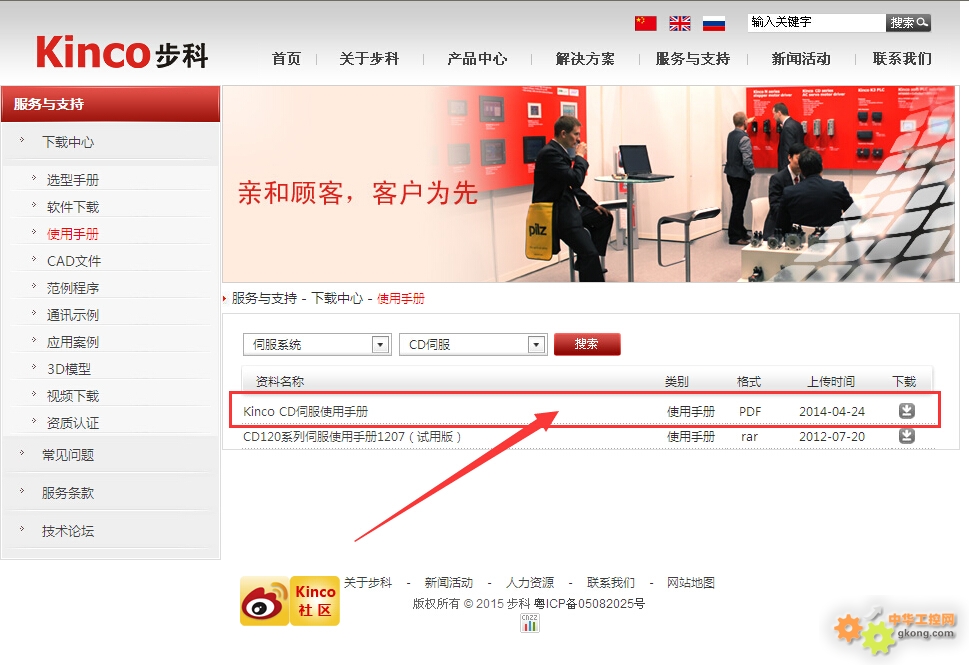Click the 输入关键字 search input field

coord(816,23)
